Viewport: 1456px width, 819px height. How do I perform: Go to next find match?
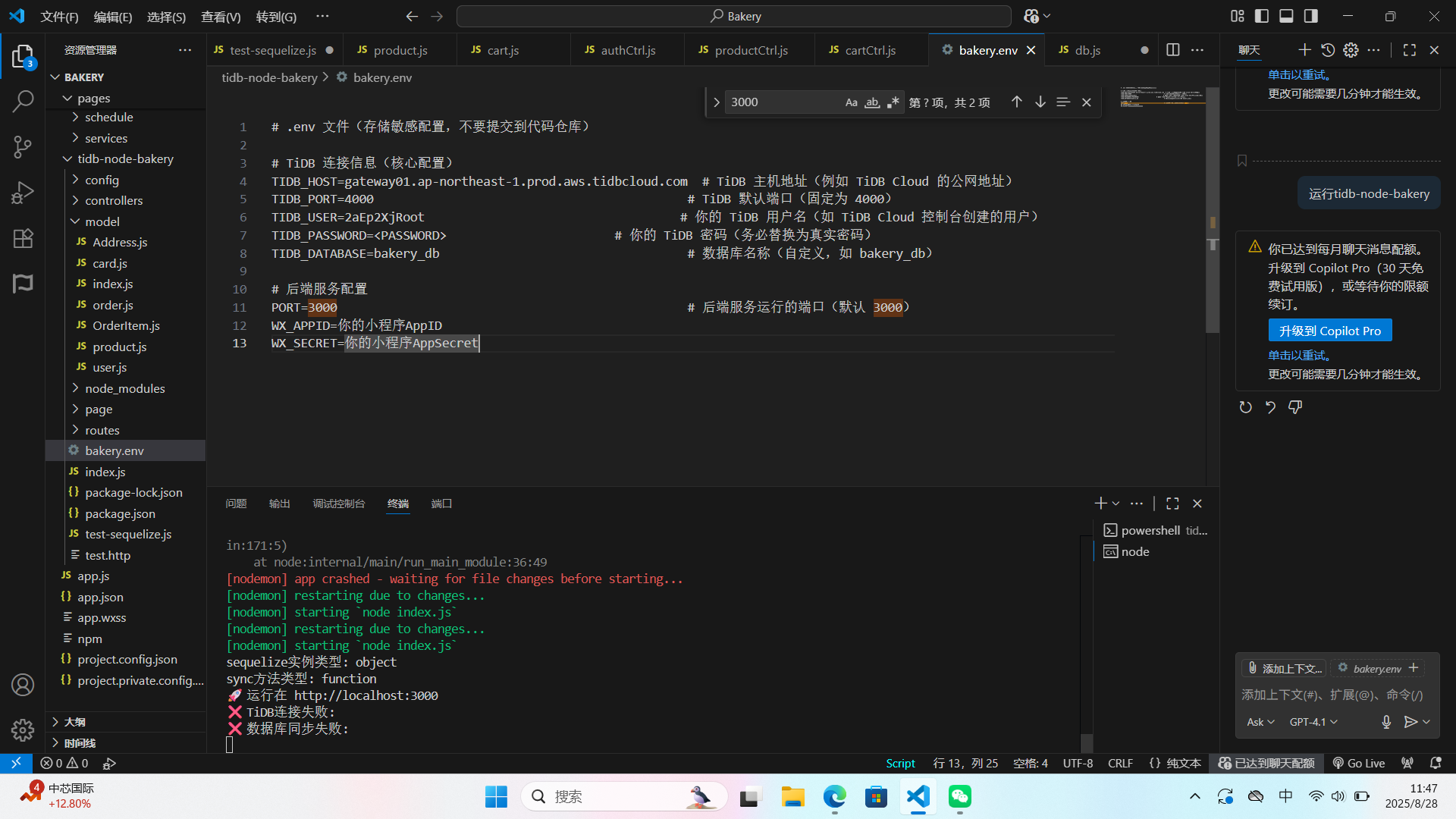[1040, 102]
